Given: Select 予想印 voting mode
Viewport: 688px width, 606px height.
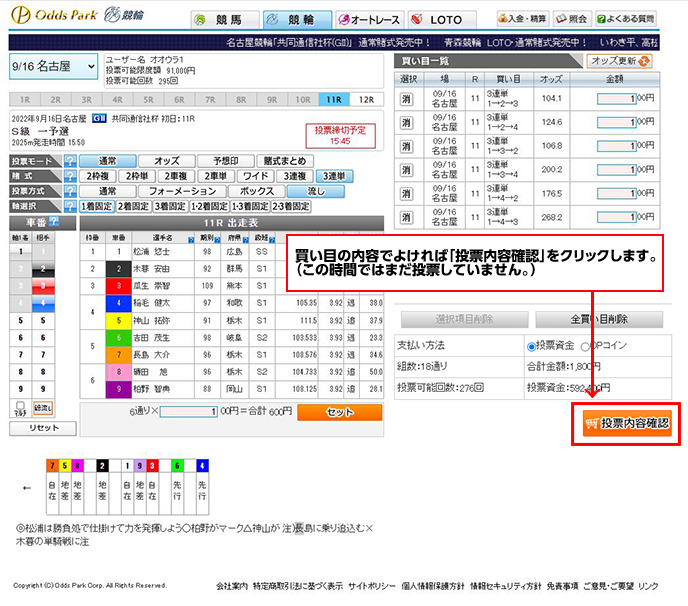Looking at the screenshot, I should pos(226,161).
